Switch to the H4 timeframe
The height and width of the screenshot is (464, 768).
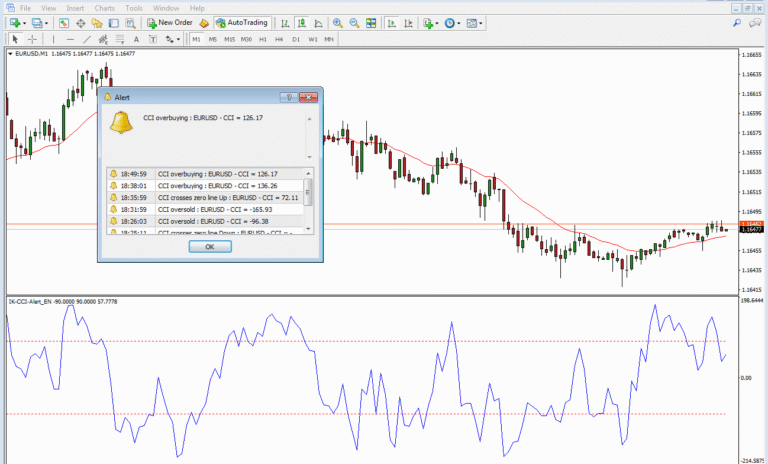tap(279, 39)
